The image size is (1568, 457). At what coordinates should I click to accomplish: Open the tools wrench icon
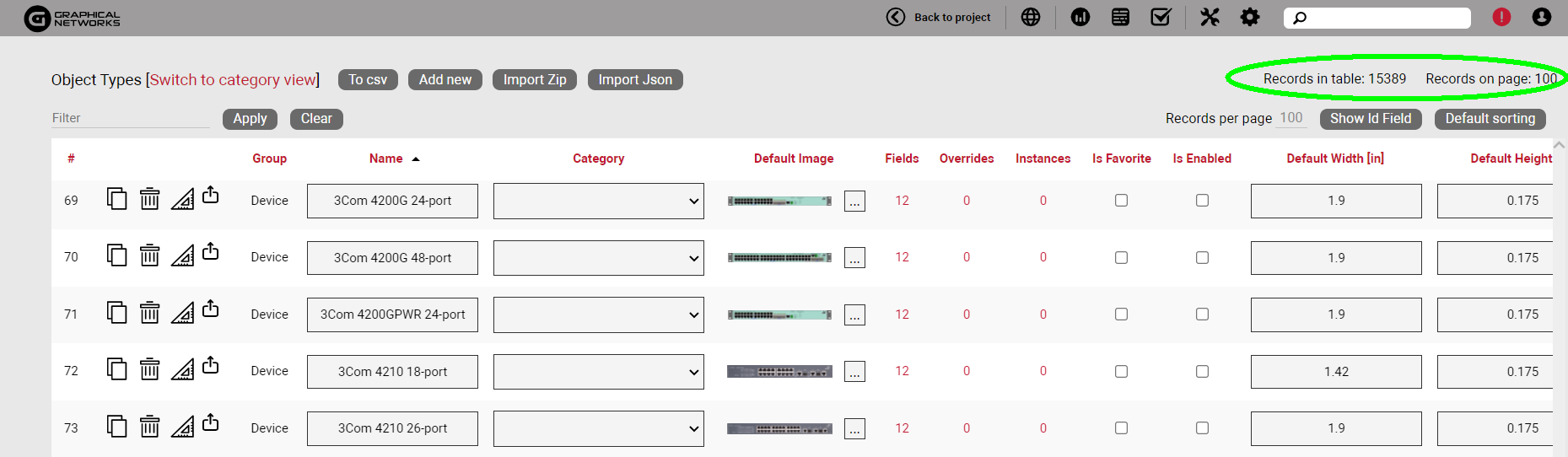[x=1210, y=17]
